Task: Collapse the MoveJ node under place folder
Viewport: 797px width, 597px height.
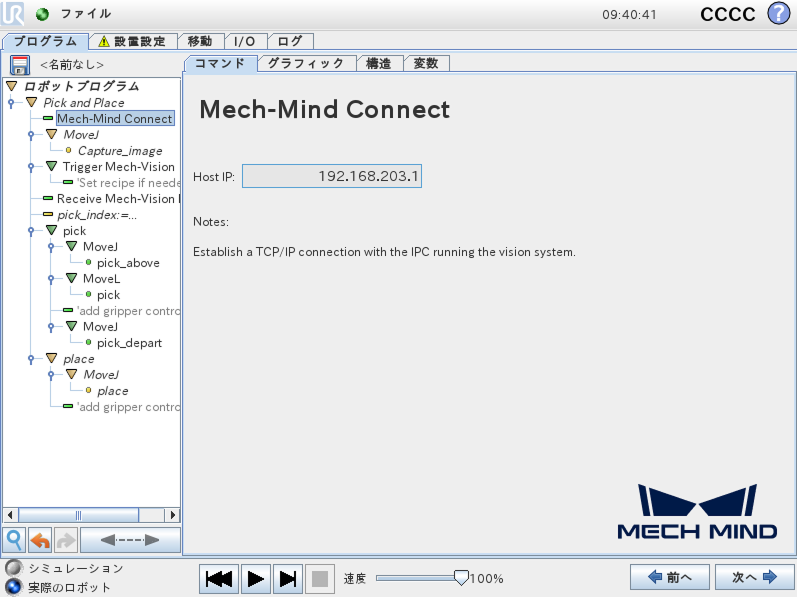Action: pyautogui.click(x=72, y=374)
